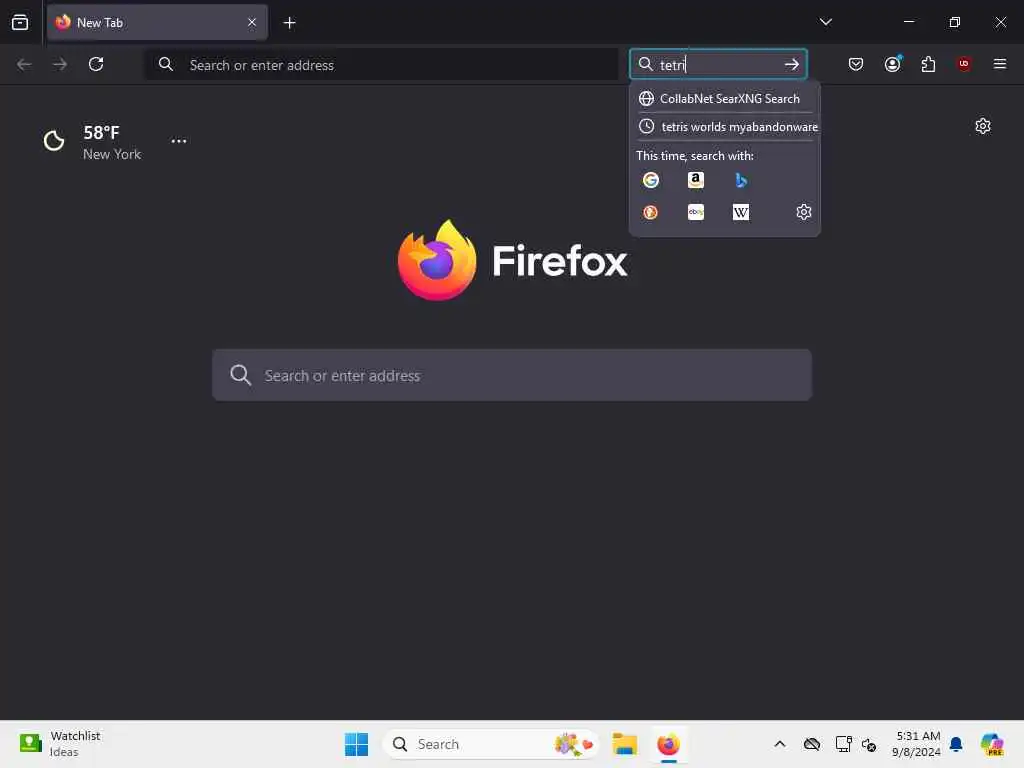
Task: Expand the list all tabs chevron
Action: [825, 22]
